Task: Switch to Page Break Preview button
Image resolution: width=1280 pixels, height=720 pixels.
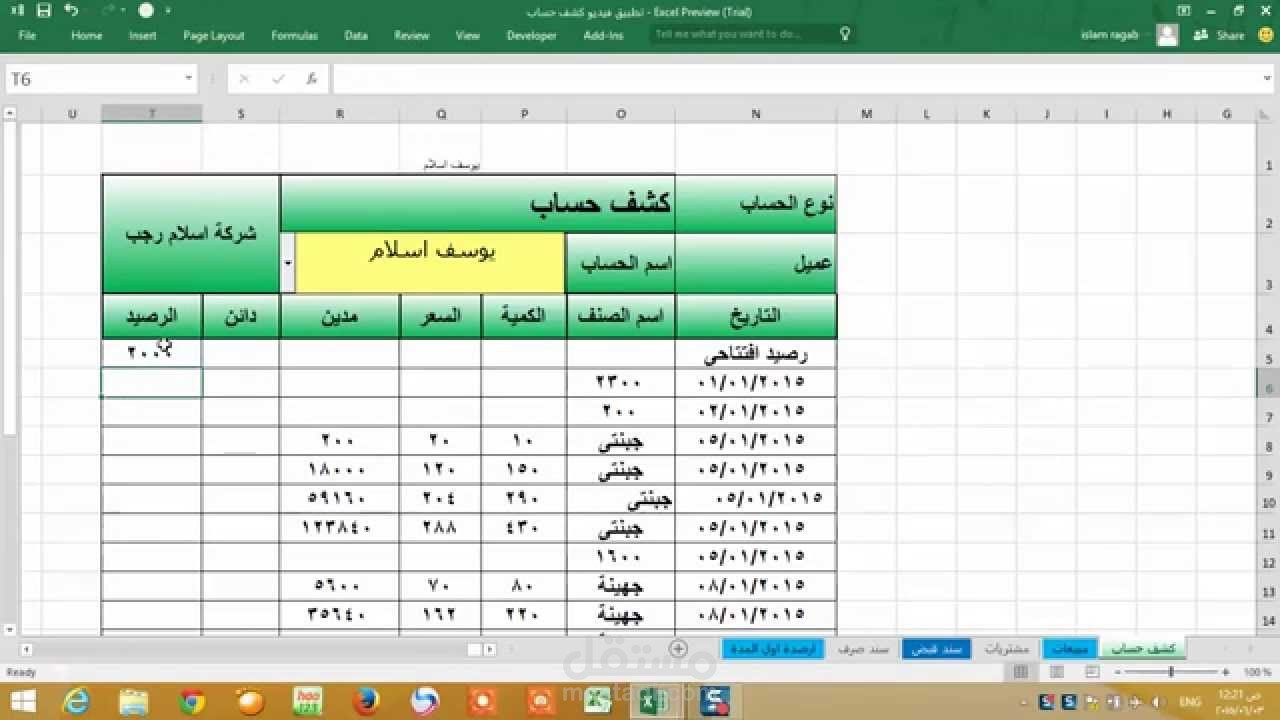Action: [x=1092, y=673]
